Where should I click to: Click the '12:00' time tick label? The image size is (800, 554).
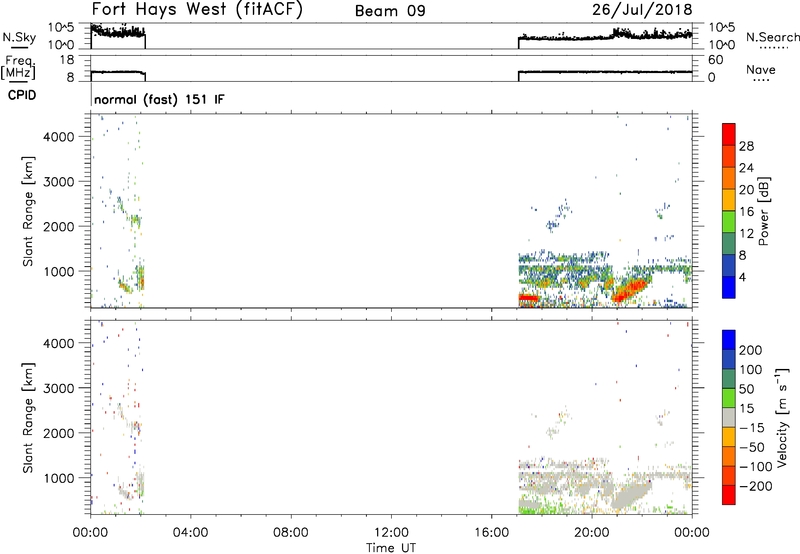tap(391, 533)
